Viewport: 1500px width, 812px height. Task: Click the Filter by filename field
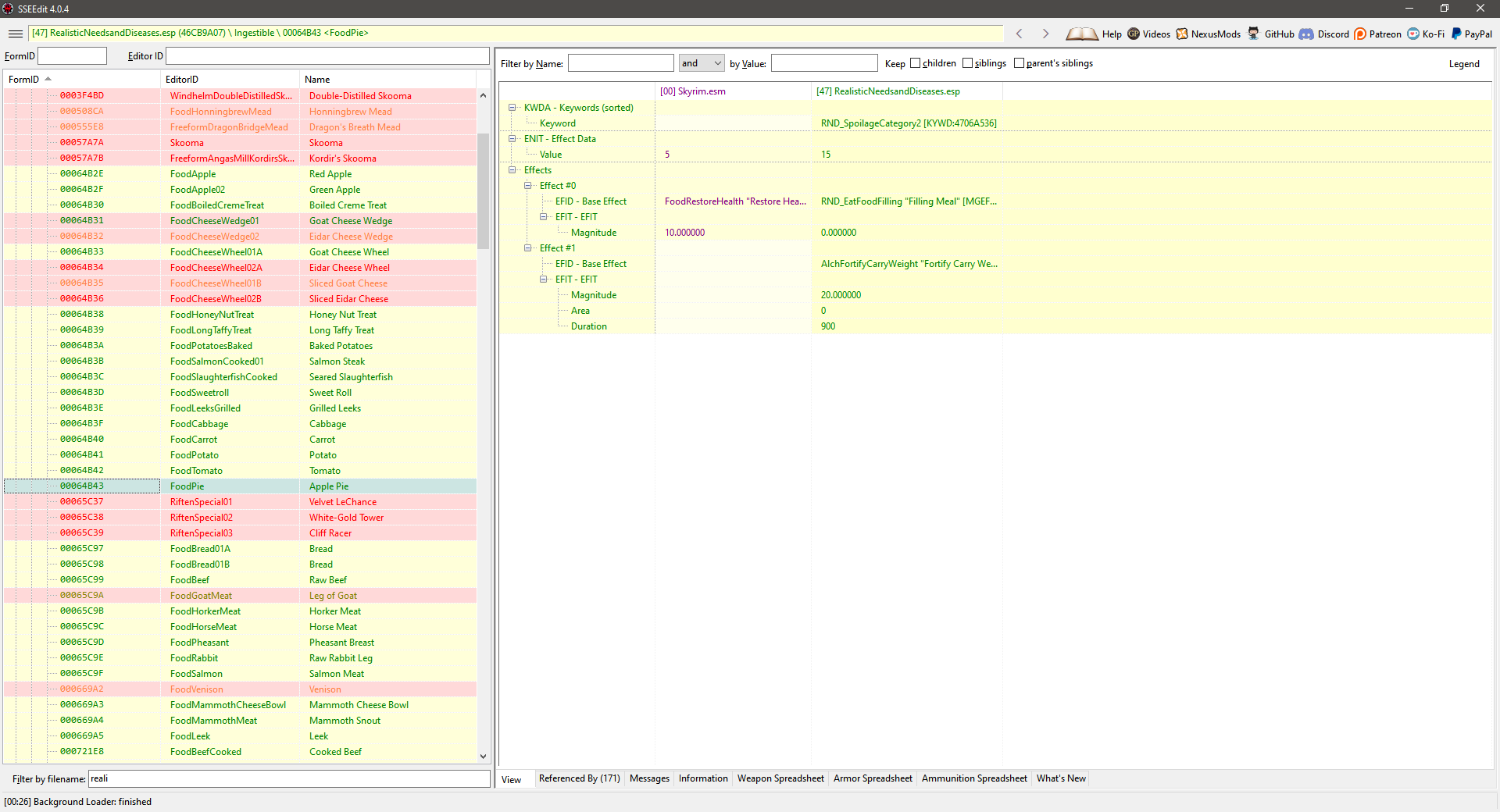click(289, 778)
